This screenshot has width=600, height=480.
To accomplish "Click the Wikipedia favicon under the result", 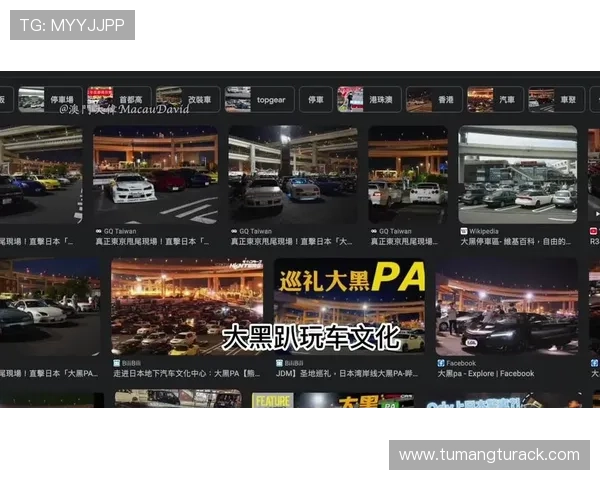I will tap(464, 231).
